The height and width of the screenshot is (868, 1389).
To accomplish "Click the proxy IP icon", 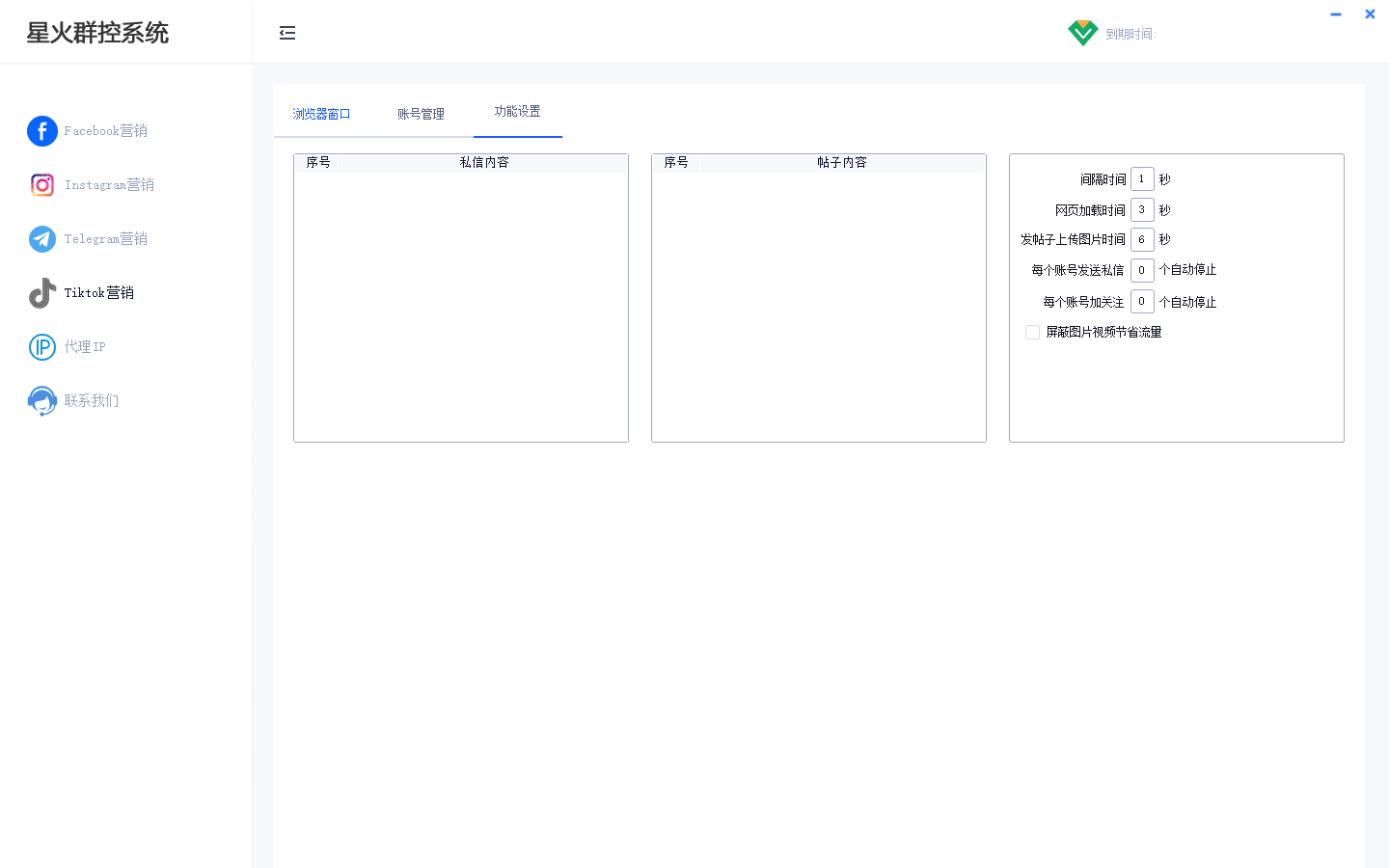I will 42,347.
